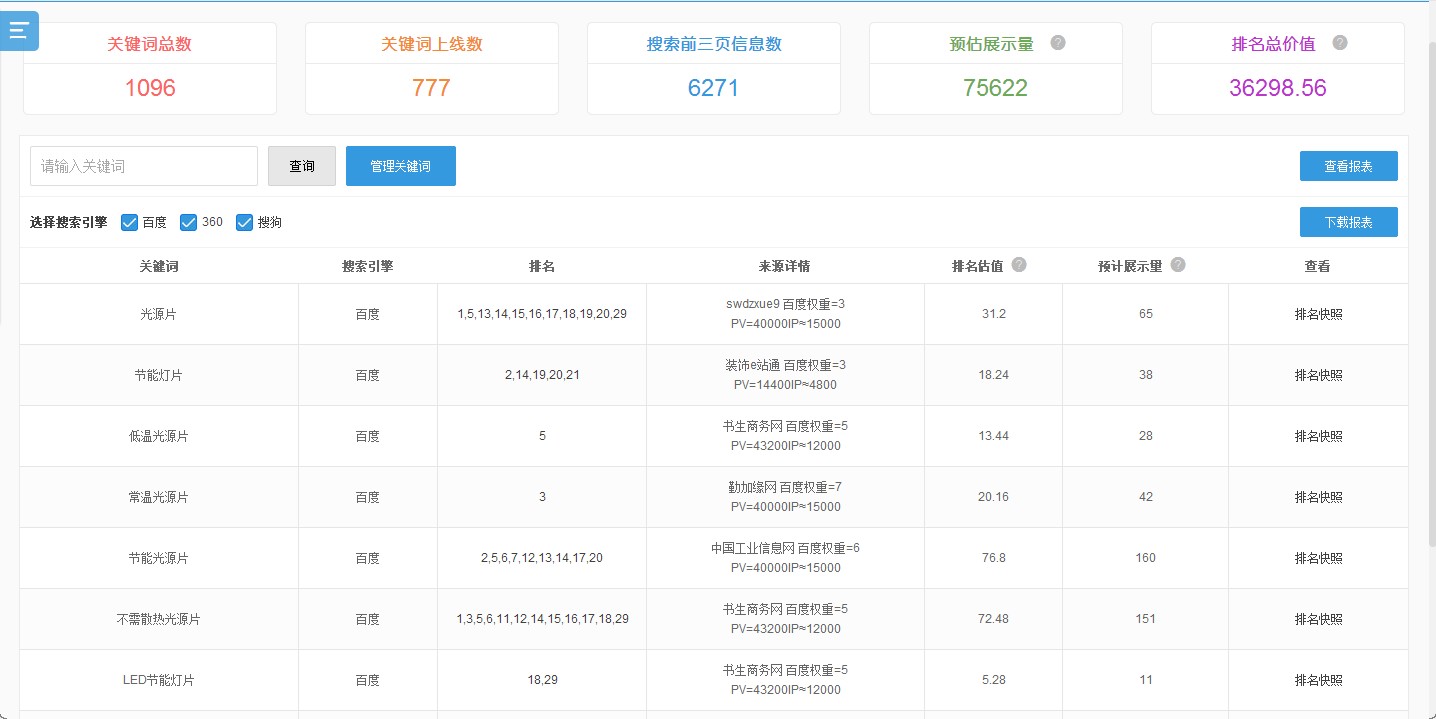Focus the 请输入关键词 input field

click(144, 166)
